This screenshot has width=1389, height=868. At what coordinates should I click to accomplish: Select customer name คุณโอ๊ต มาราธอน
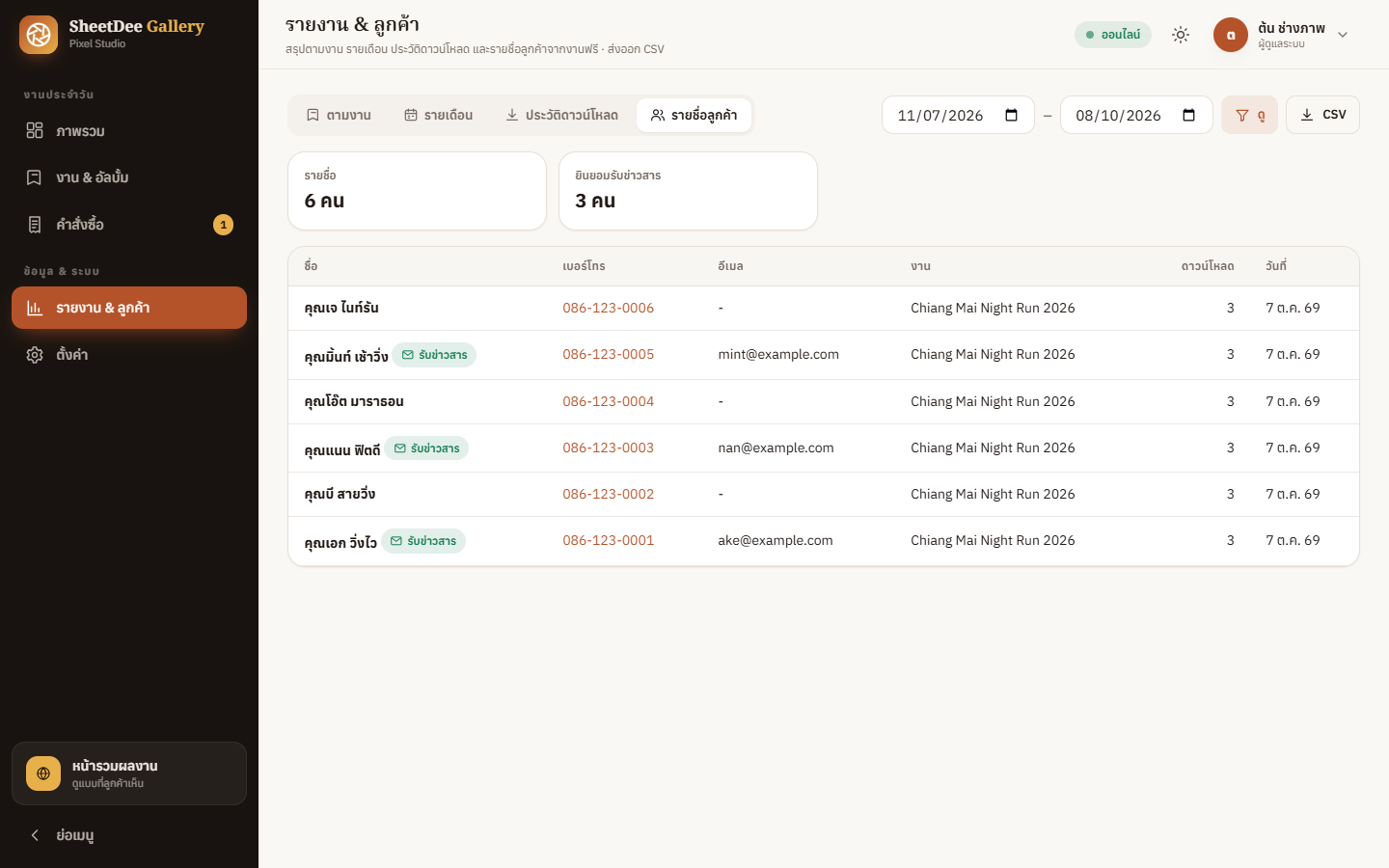coord(354,402)
